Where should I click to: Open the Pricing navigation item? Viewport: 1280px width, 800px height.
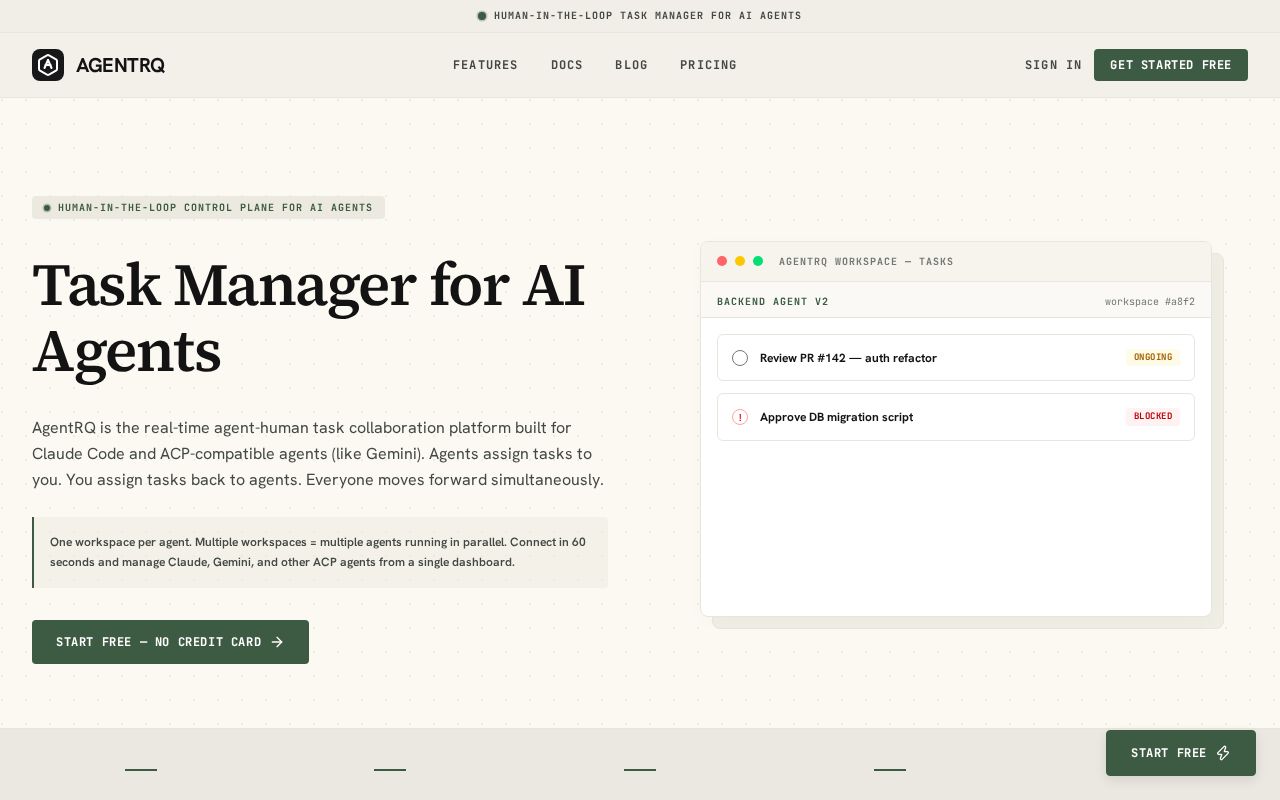(708, 65)
